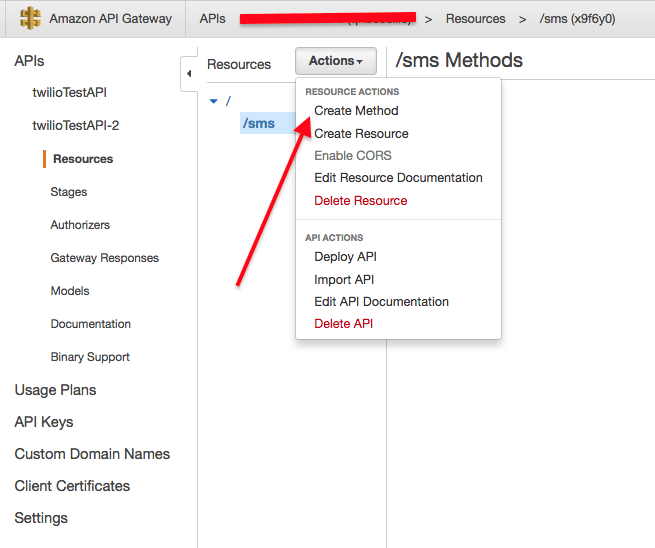Choose Create Method from the menu
Screen dimensions: 655x548
pyautogui.click(x=356, y=111)
